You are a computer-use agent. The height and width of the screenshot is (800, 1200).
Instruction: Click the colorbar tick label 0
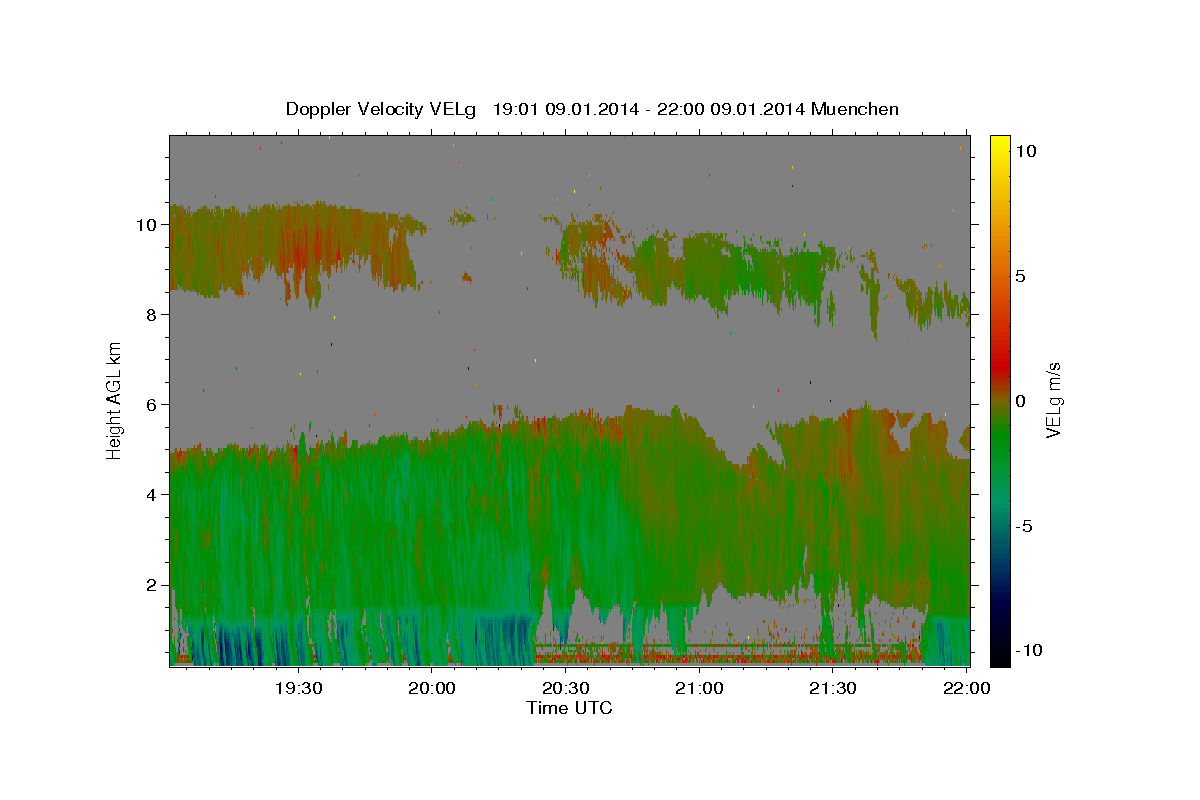[1022, 401]
